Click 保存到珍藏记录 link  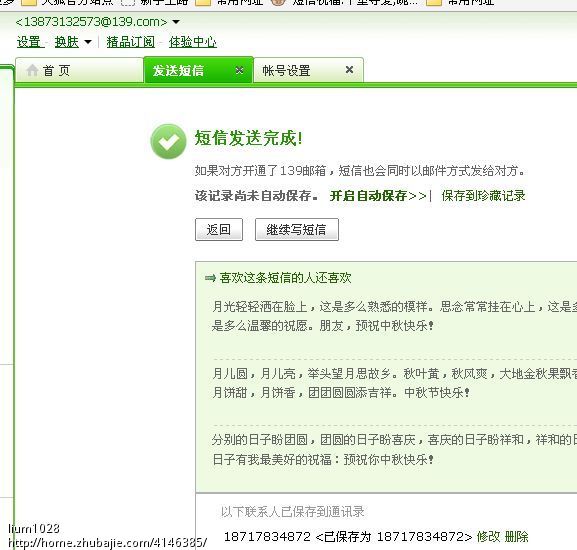tap(483, 196)
